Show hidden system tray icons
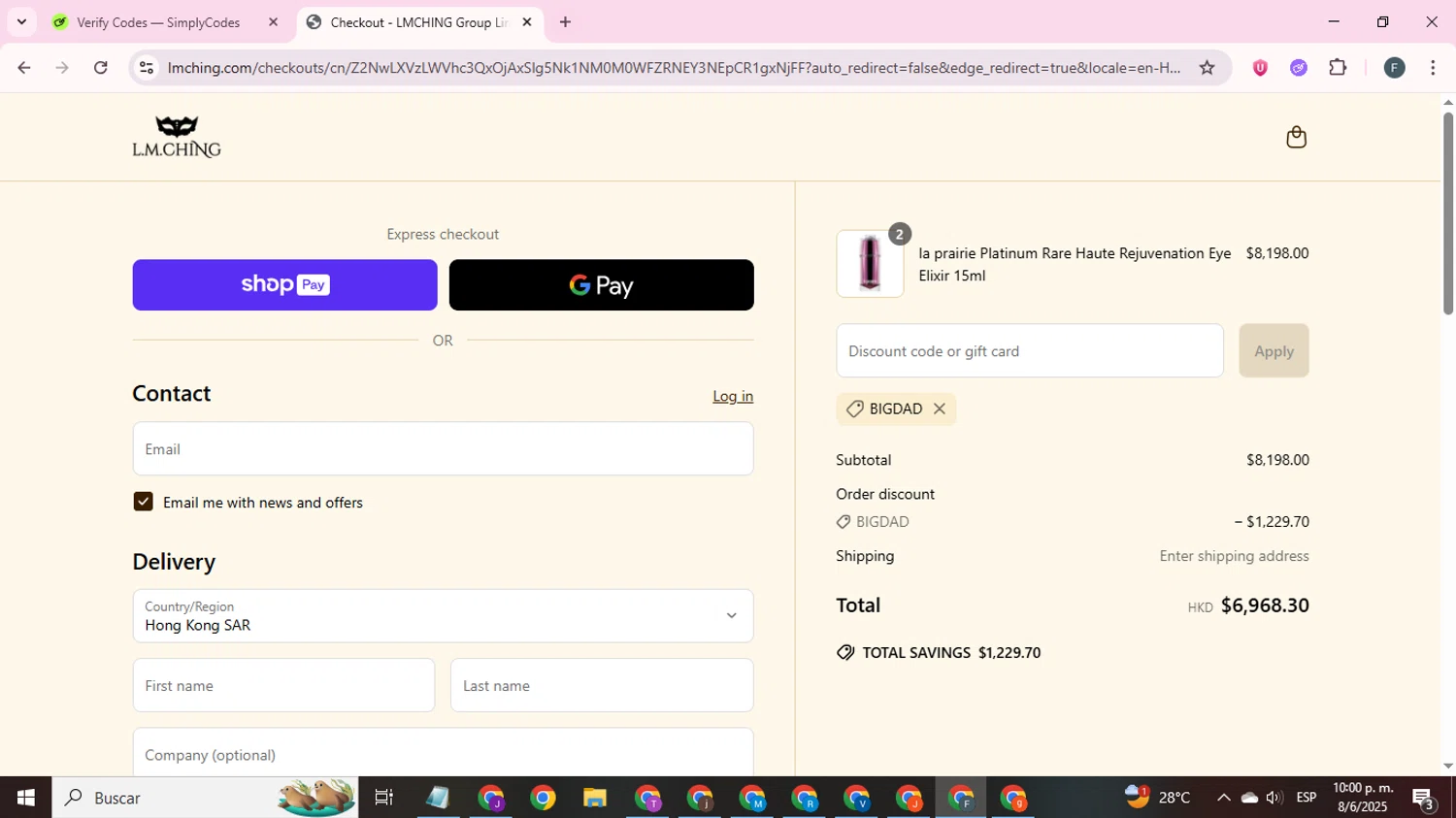 click(1223, 798)
